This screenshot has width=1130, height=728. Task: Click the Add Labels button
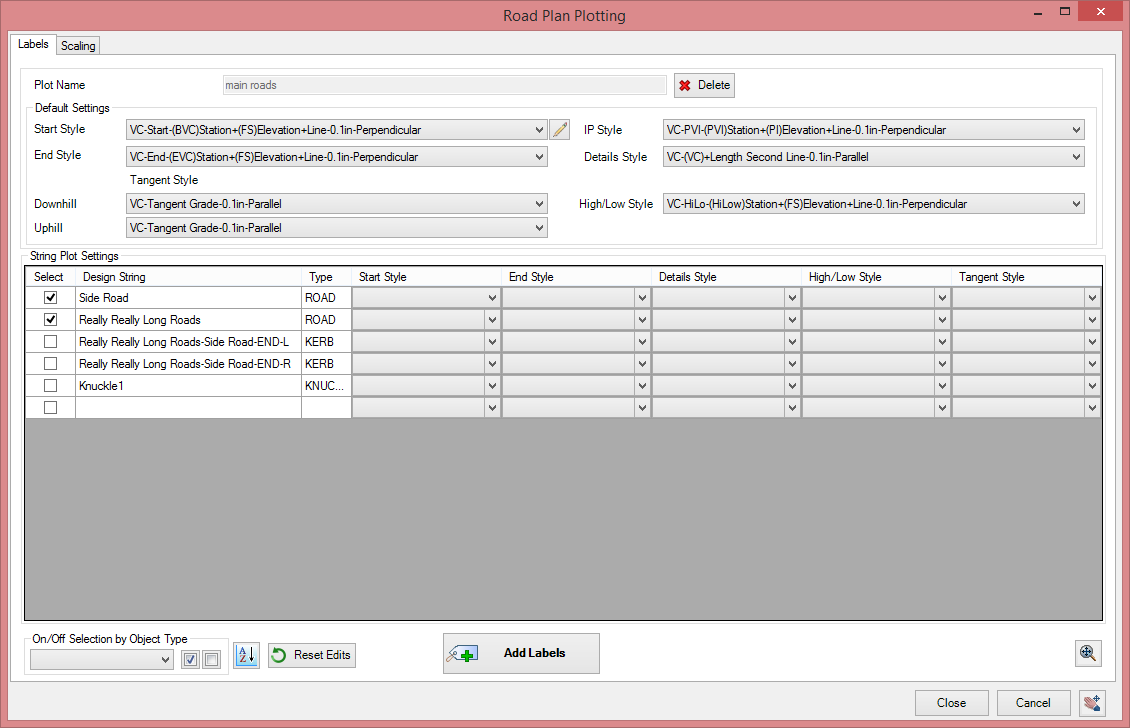click(521, 654)
